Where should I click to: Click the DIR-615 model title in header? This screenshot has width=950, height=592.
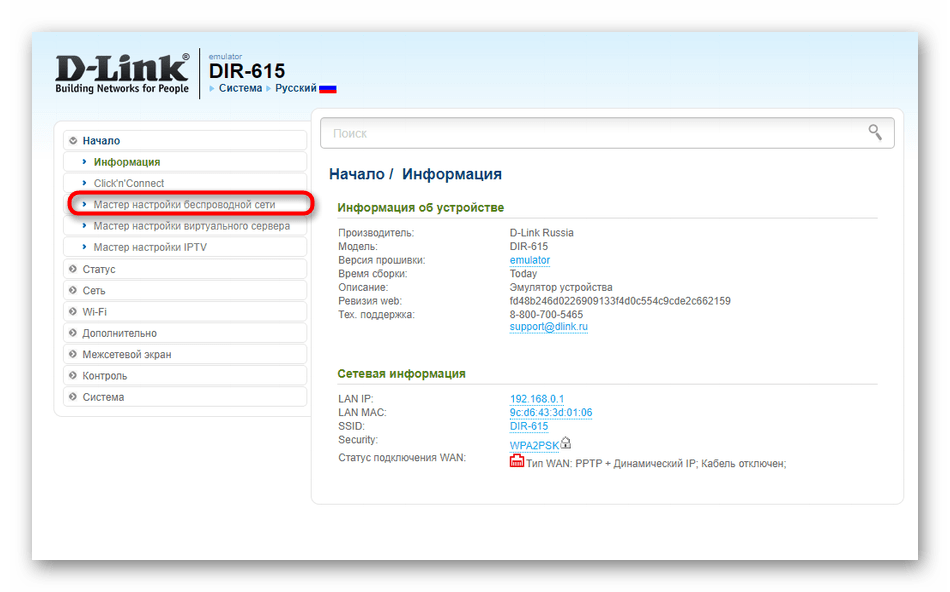point(247,71)
